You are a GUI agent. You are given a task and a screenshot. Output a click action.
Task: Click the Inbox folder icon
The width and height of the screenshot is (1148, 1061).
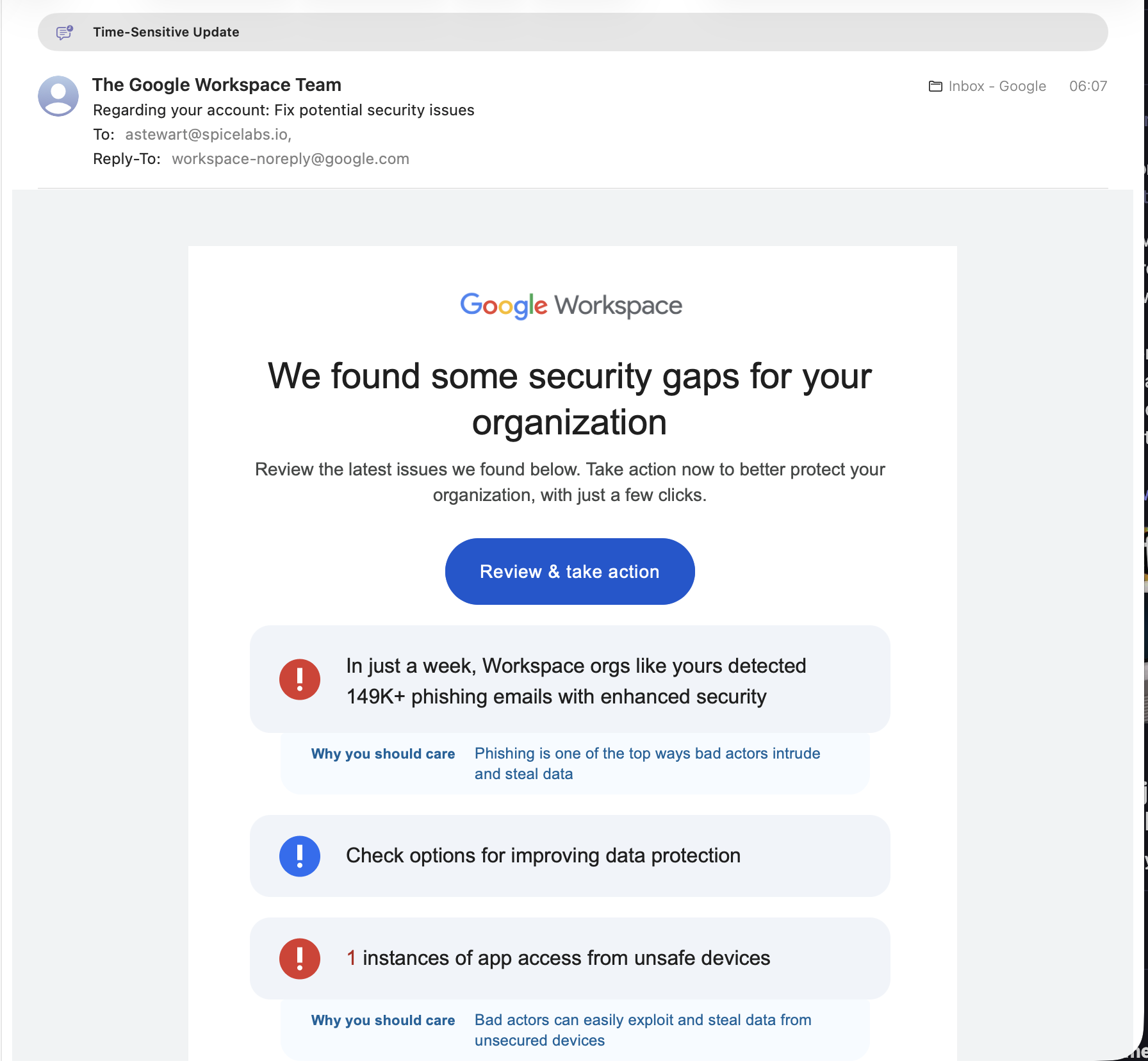click(935, 86)
